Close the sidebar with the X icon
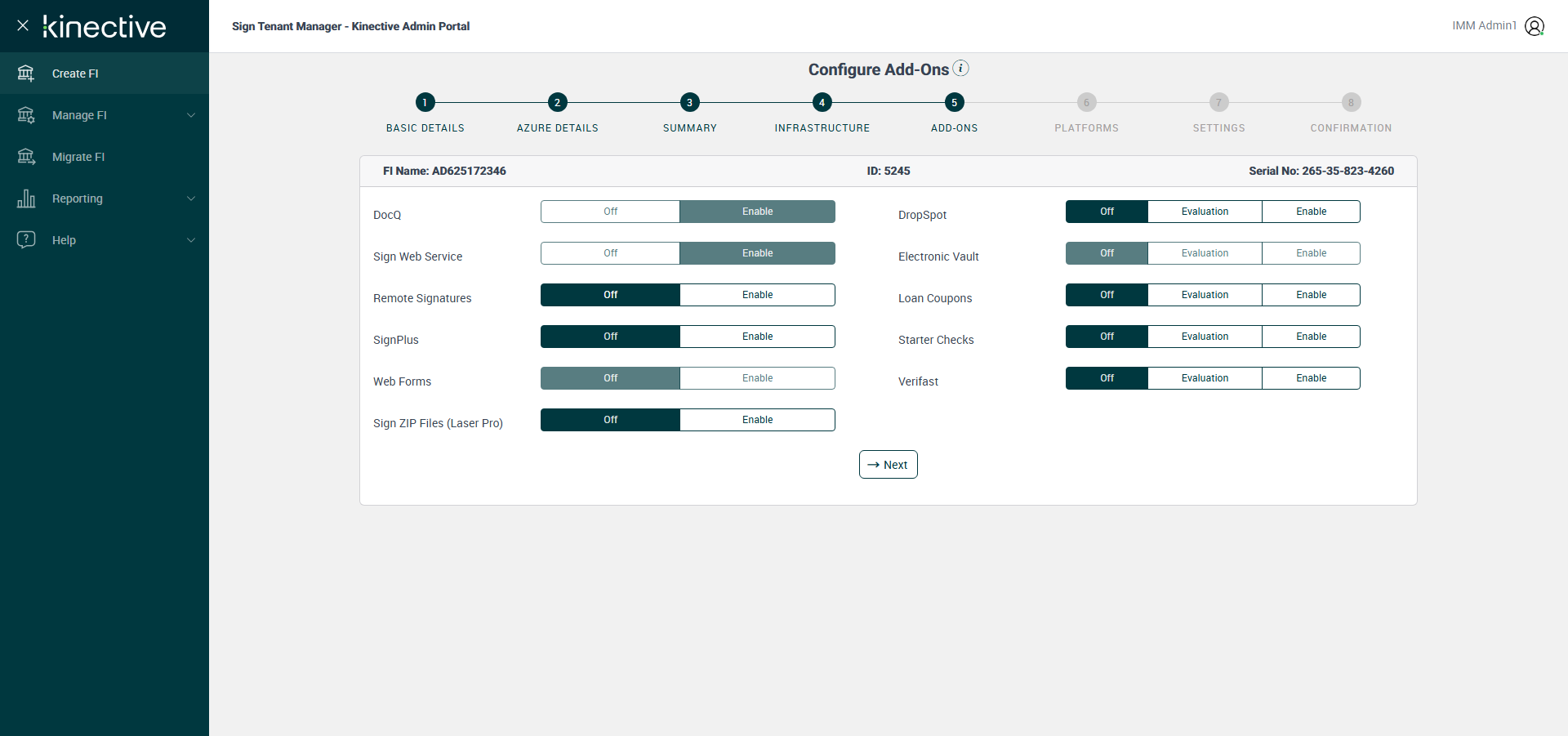1568x736 pixels. (x=23, y=25)
